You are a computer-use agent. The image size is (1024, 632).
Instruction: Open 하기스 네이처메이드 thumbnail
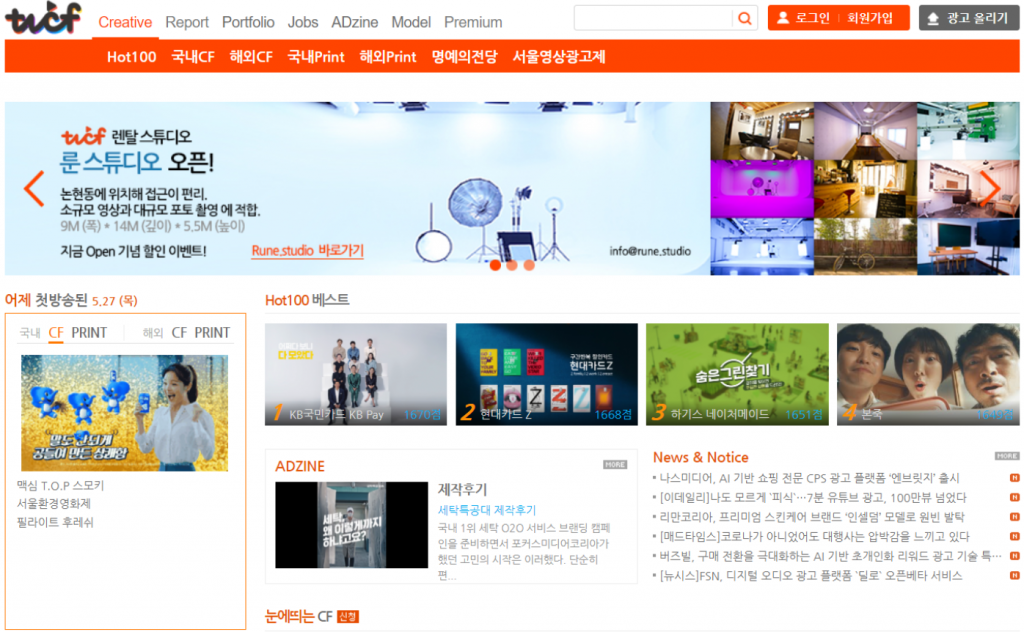pyautogui.click(x=737, y=374)
